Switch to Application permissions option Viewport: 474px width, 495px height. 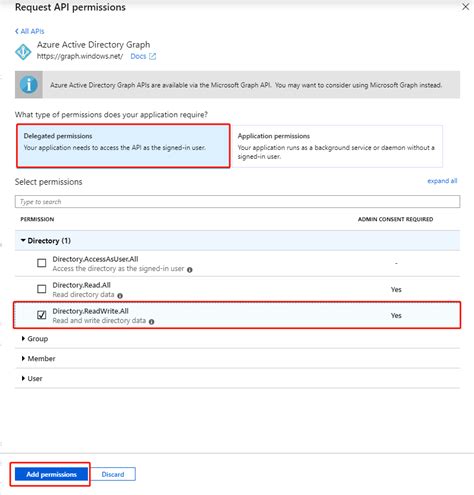tap(337, 146)
